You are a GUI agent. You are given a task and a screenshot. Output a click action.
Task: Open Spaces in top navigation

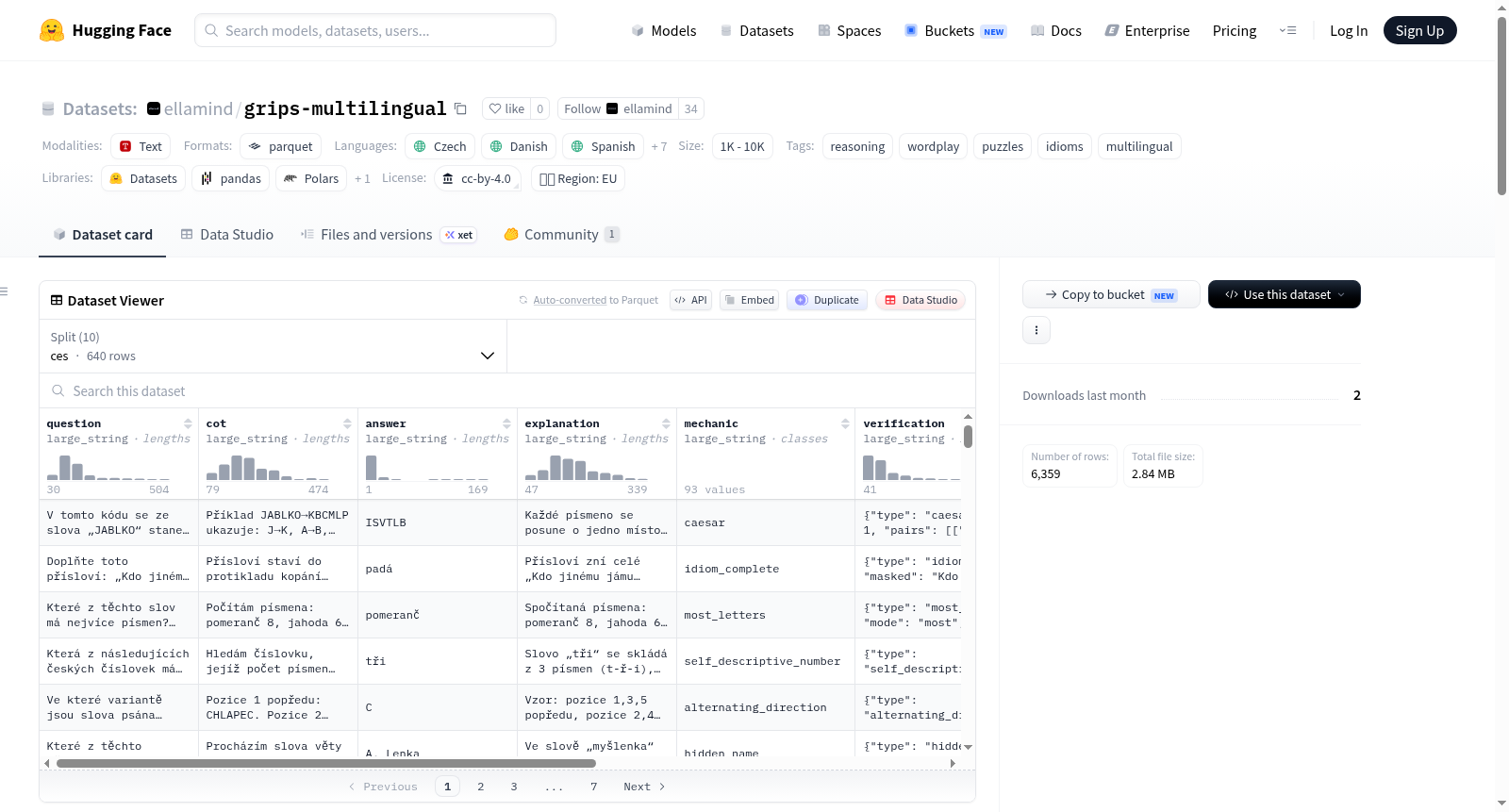849,30
